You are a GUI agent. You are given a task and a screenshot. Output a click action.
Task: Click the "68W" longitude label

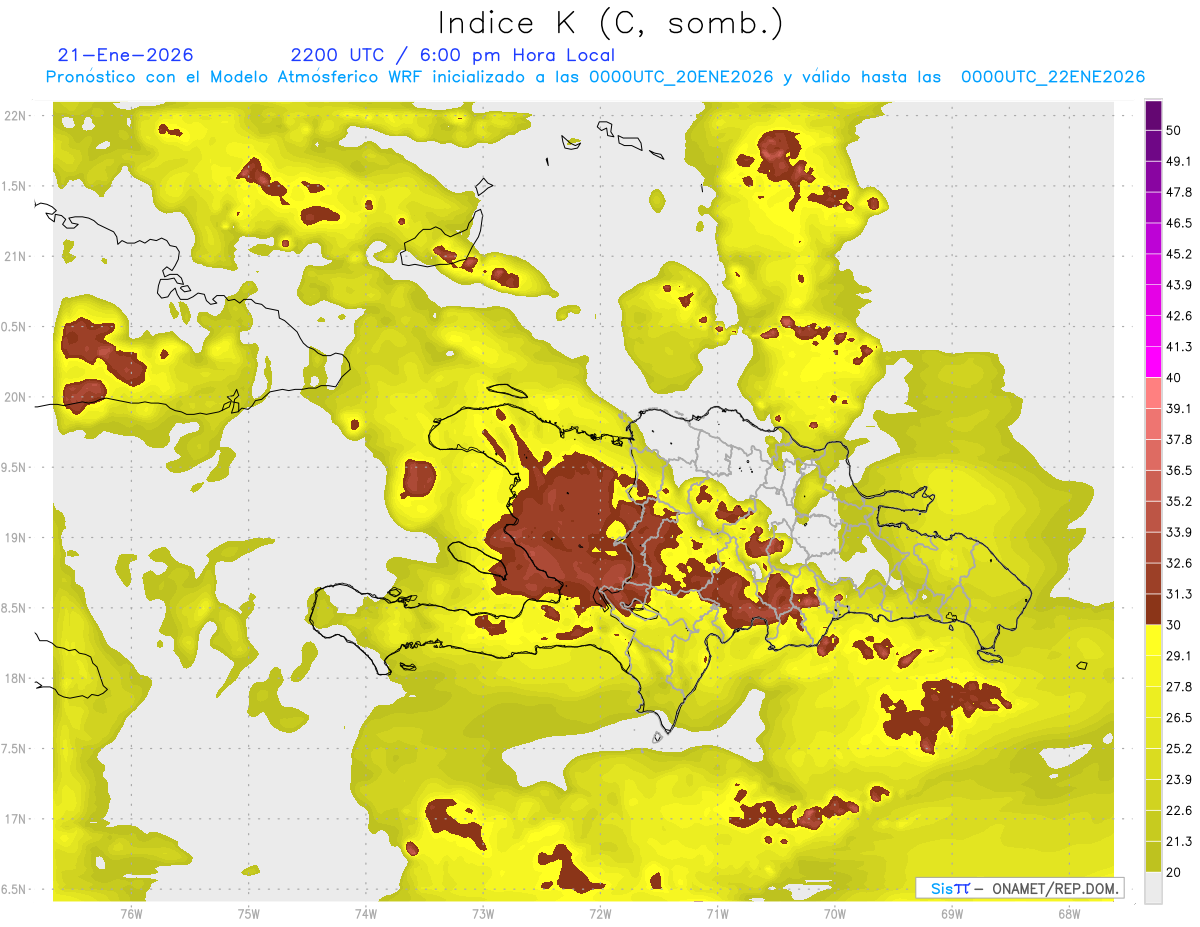click(x=1069, y=912)
